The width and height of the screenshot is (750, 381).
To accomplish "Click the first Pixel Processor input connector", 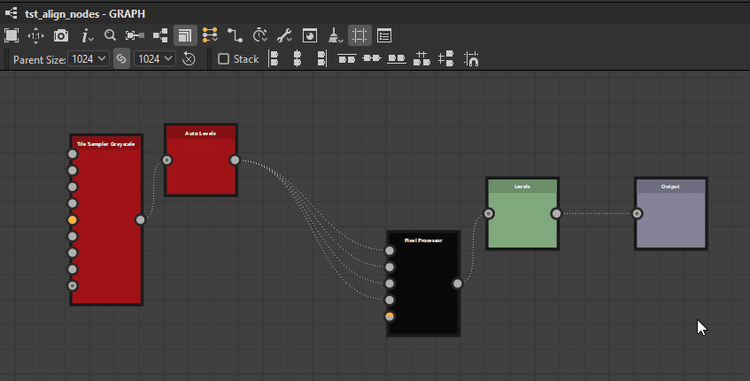I will [x=390, y=250].
